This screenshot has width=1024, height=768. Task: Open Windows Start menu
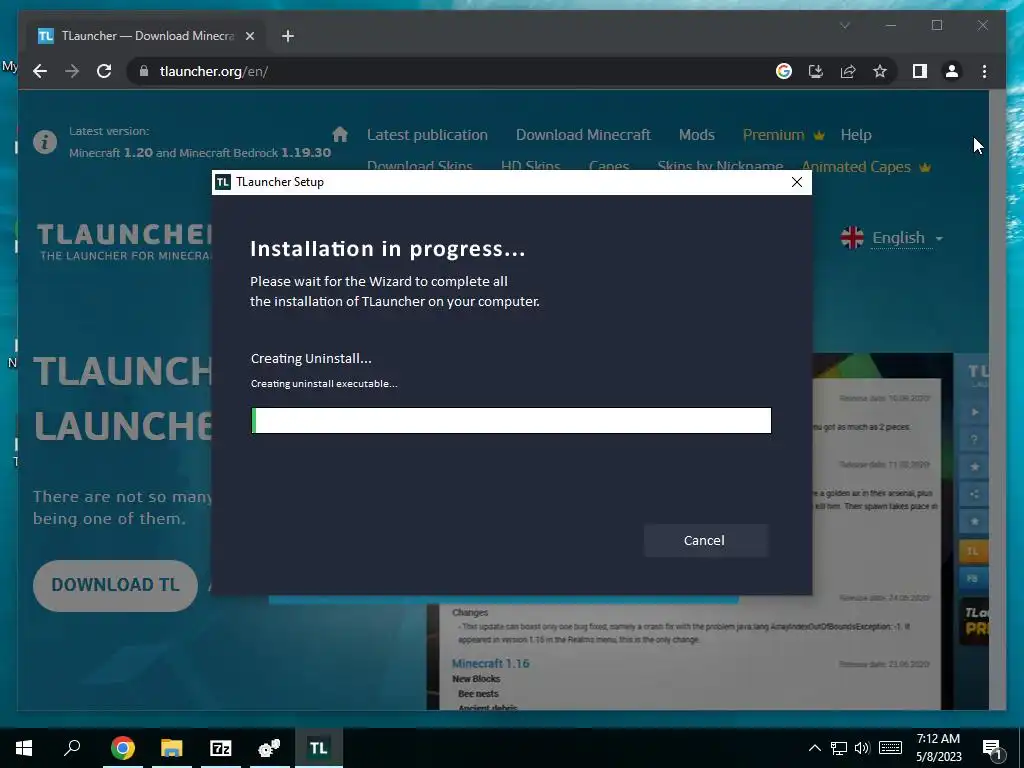coord(24,748)
